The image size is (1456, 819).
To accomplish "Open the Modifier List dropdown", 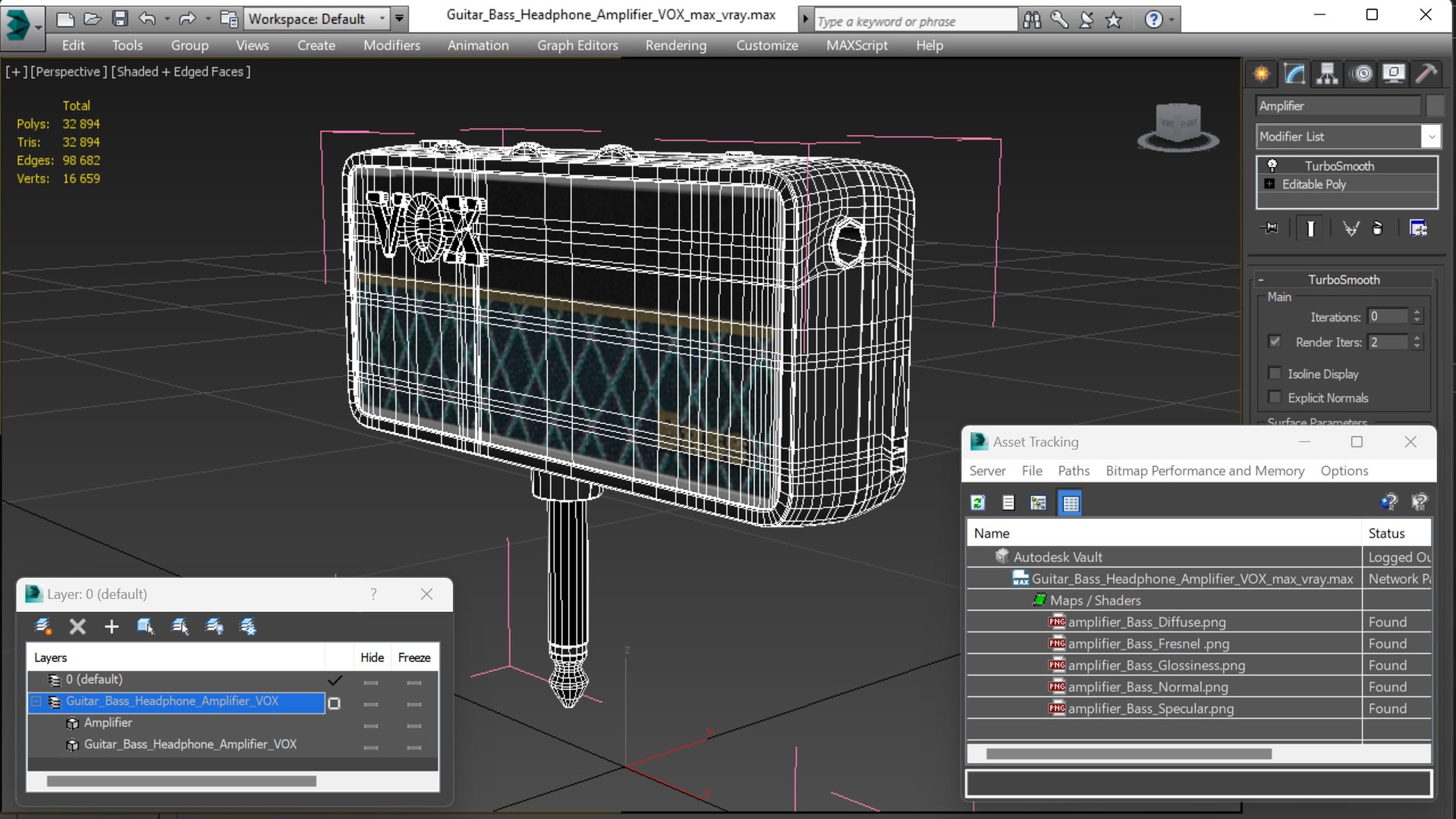I will (x=1430, y=136).
